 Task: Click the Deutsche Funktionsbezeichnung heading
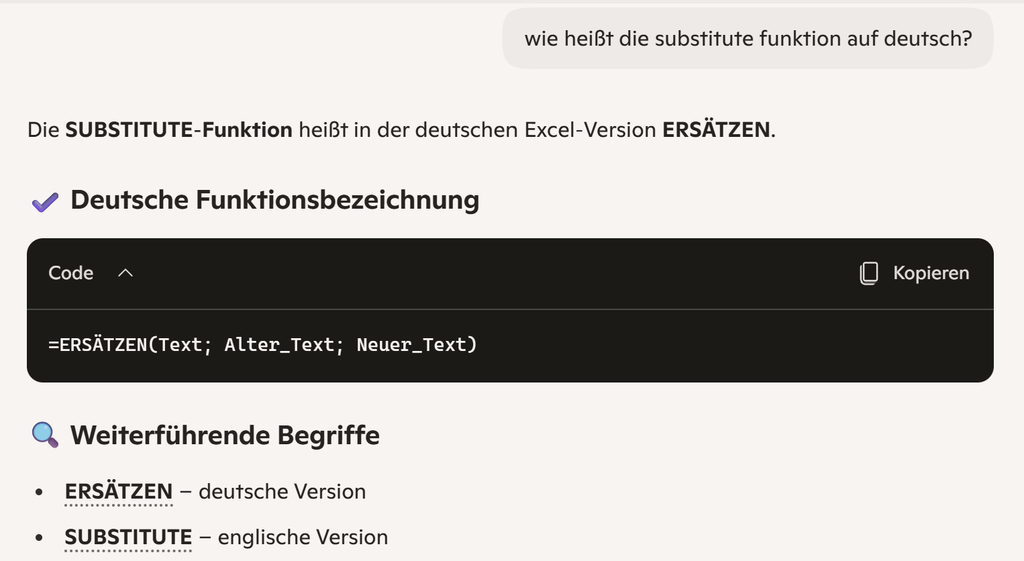coord(274,200)
